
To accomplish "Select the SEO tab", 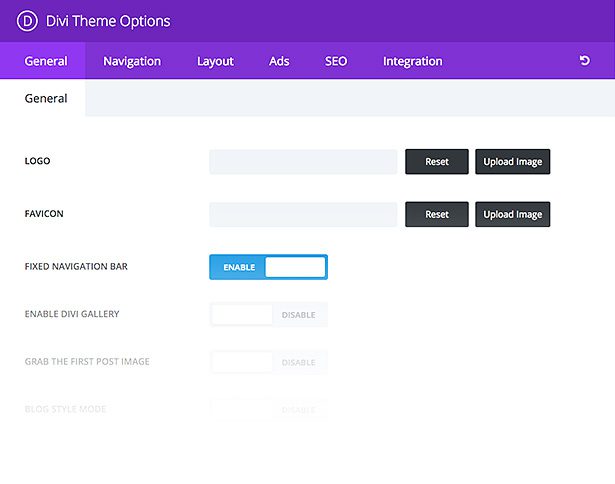I will (336, 61).
